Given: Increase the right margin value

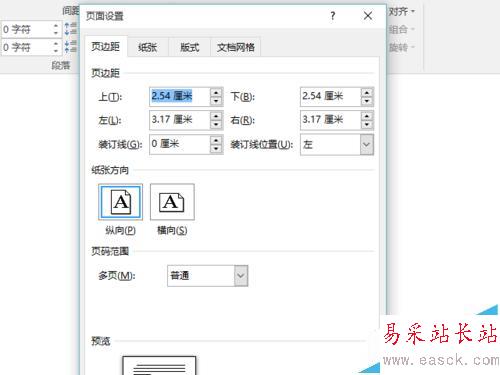Looking at the screenshot, I should pyautogui.click(x=367, y=116).
